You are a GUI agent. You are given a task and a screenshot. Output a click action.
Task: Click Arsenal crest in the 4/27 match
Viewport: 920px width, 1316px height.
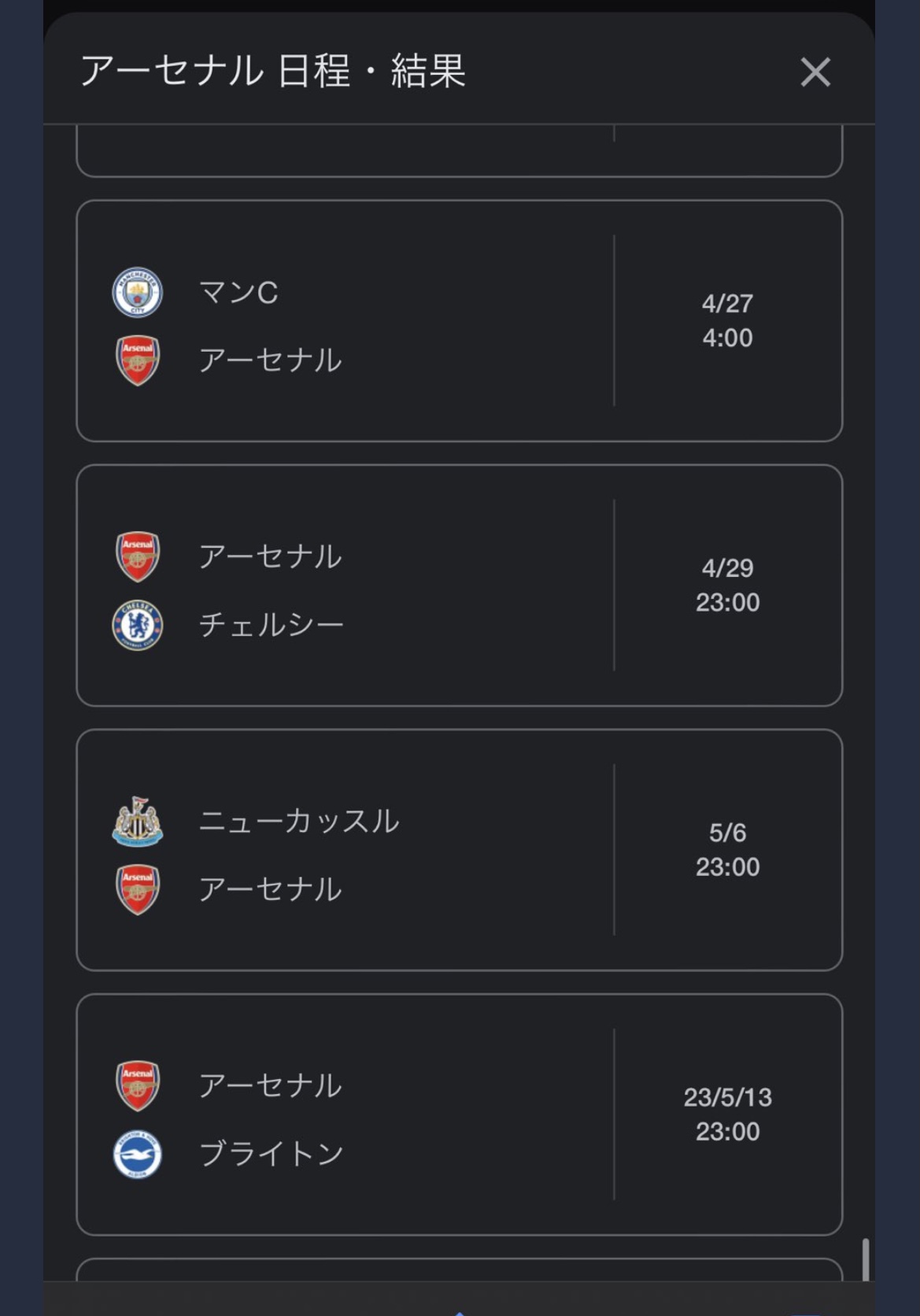[x=138, y=360]
